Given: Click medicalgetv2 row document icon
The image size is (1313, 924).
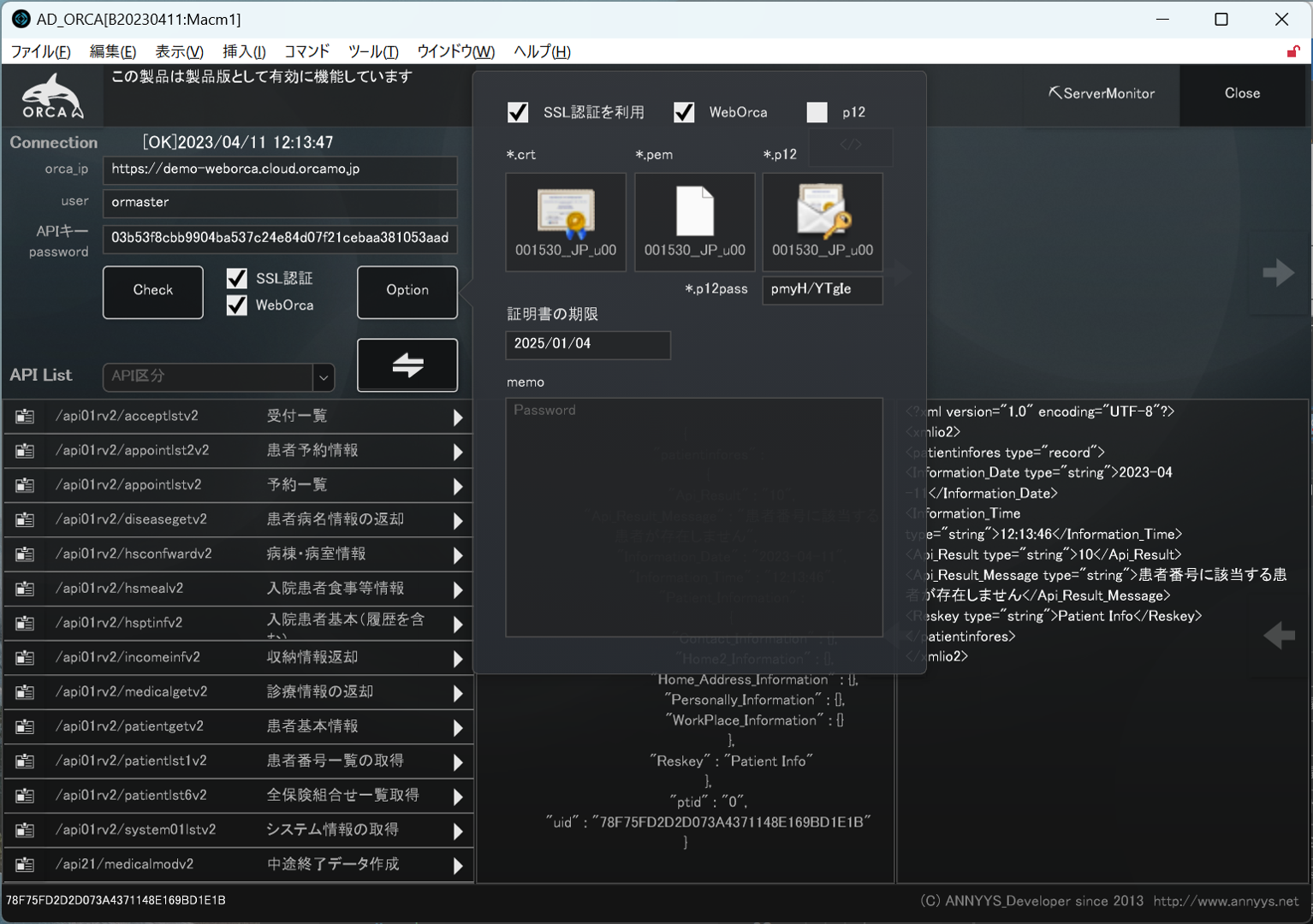Looking at the screenshot, I should click(x=25, y=692).
